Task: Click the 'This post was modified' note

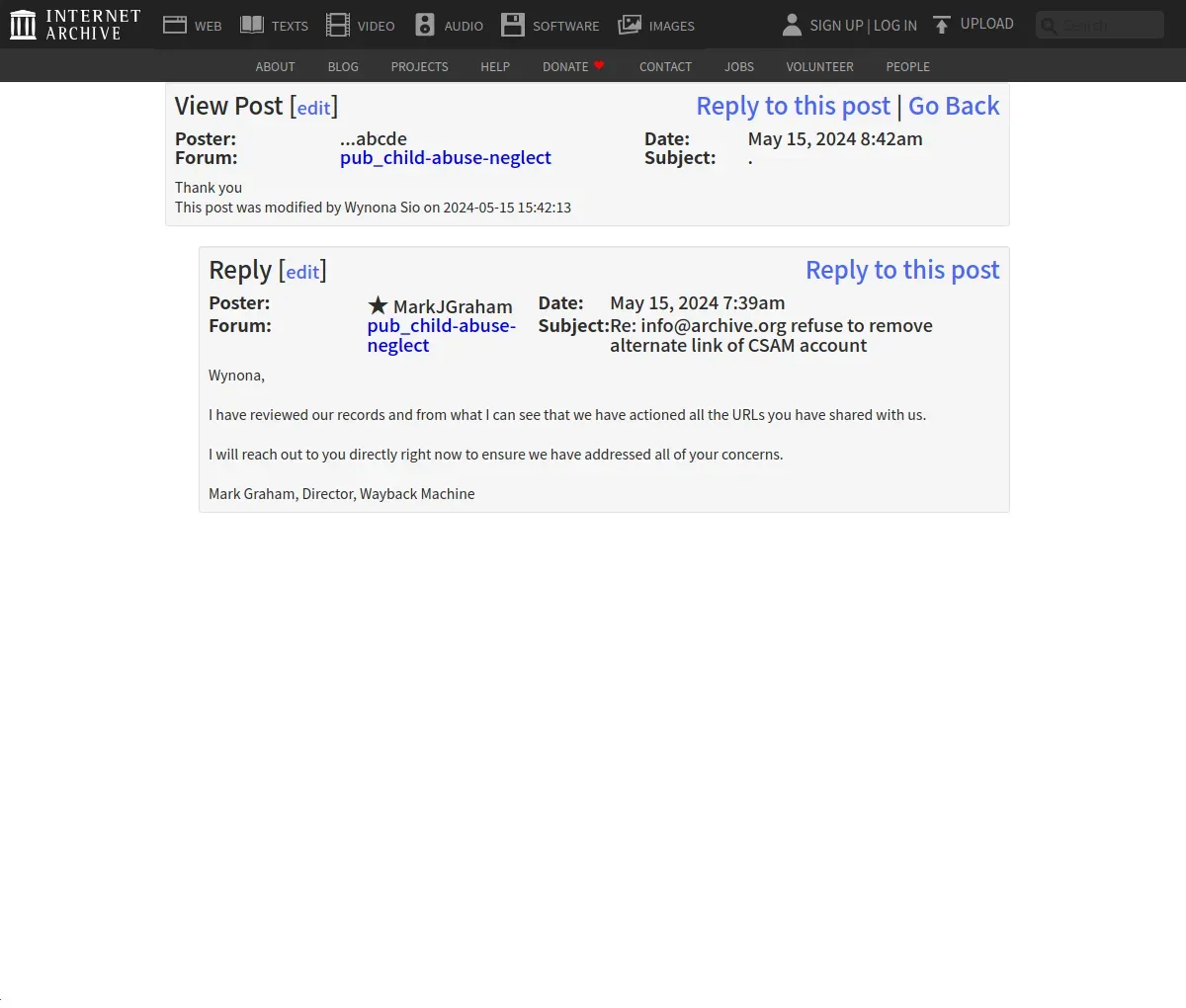Action: pyautogui.click(x=373, y=207)
